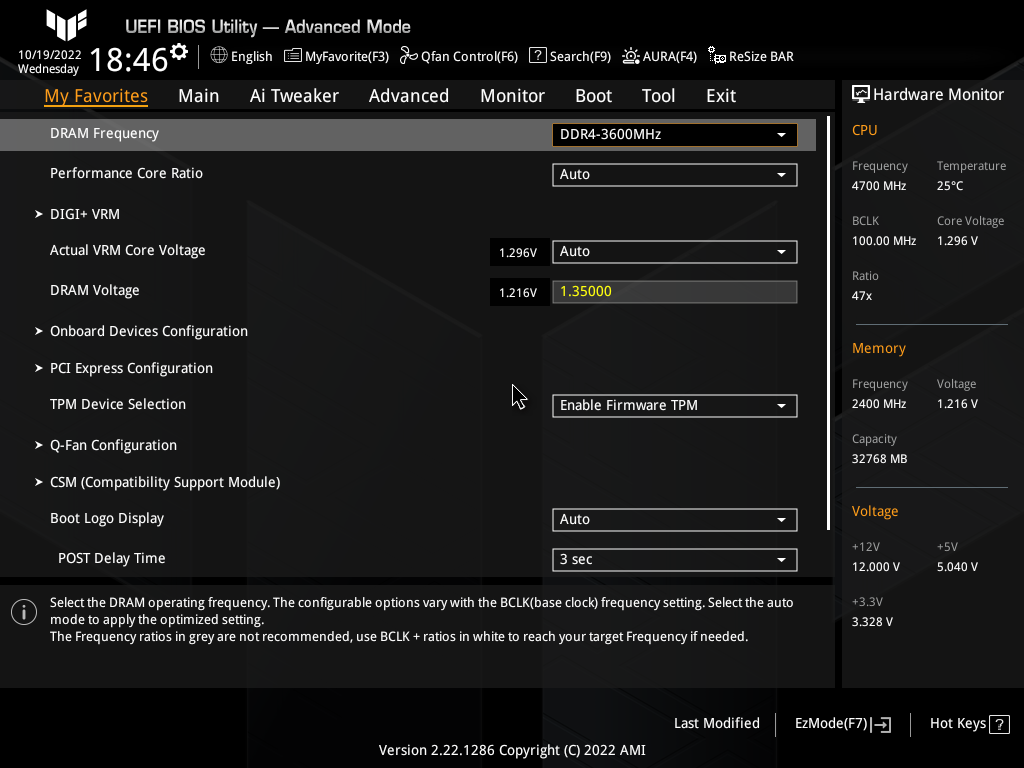The width and height of the screenshot is (1024, 768).
Task: Switch to the Boot tab
Action: tap(593, 96)
